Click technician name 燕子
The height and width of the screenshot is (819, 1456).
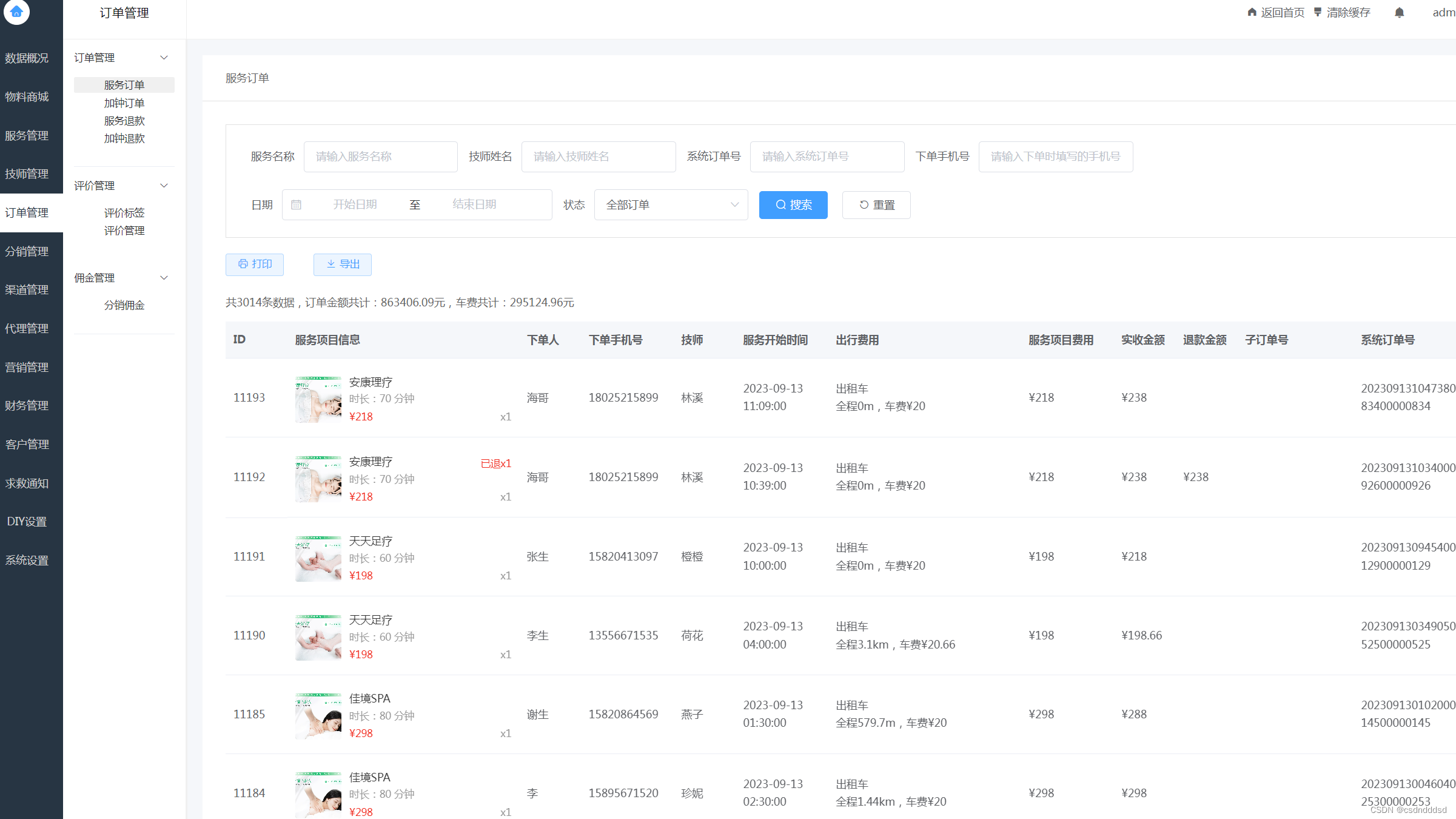pos(692,714)
